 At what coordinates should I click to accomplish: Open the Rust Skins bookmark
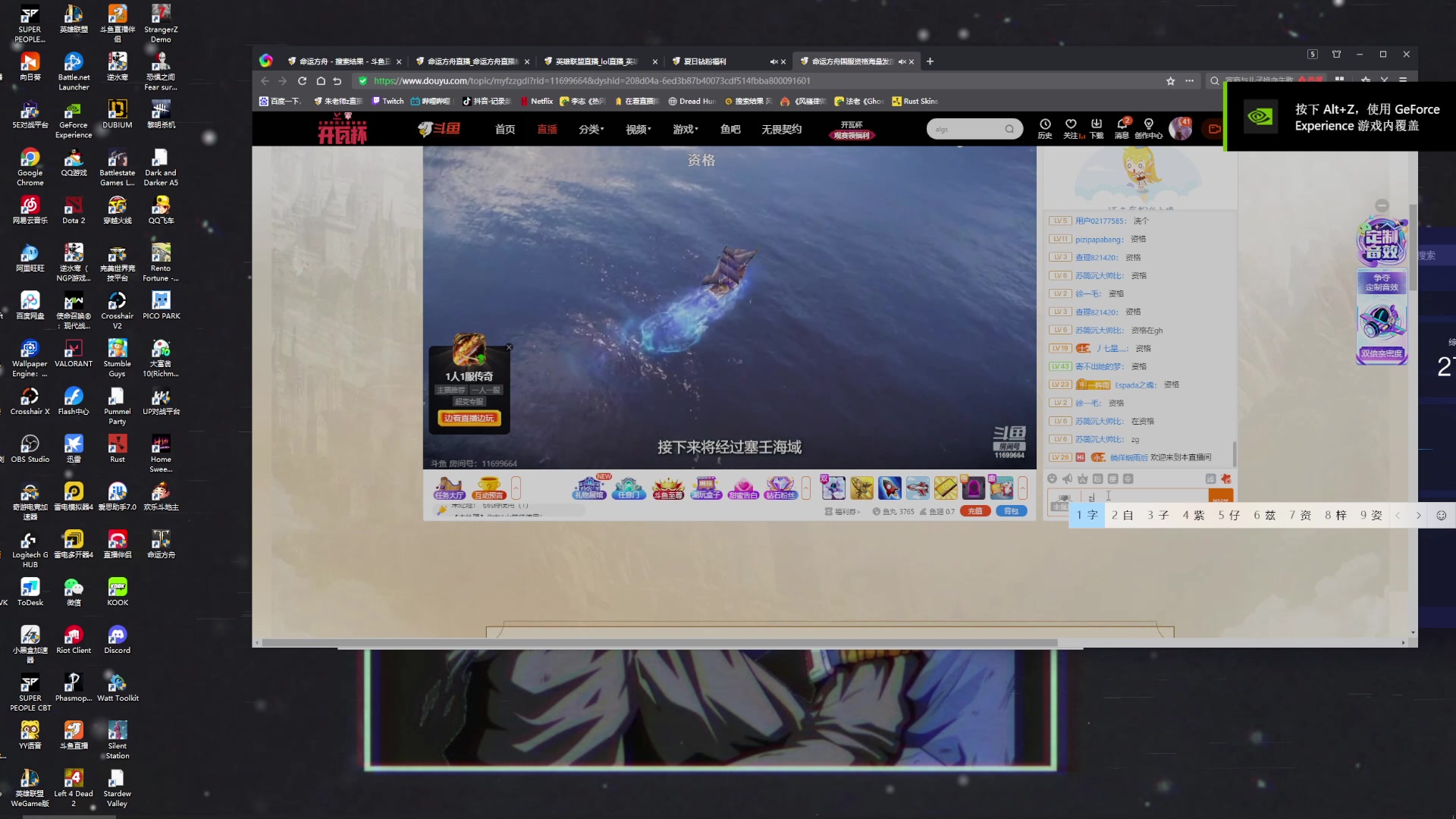[915, 101]
